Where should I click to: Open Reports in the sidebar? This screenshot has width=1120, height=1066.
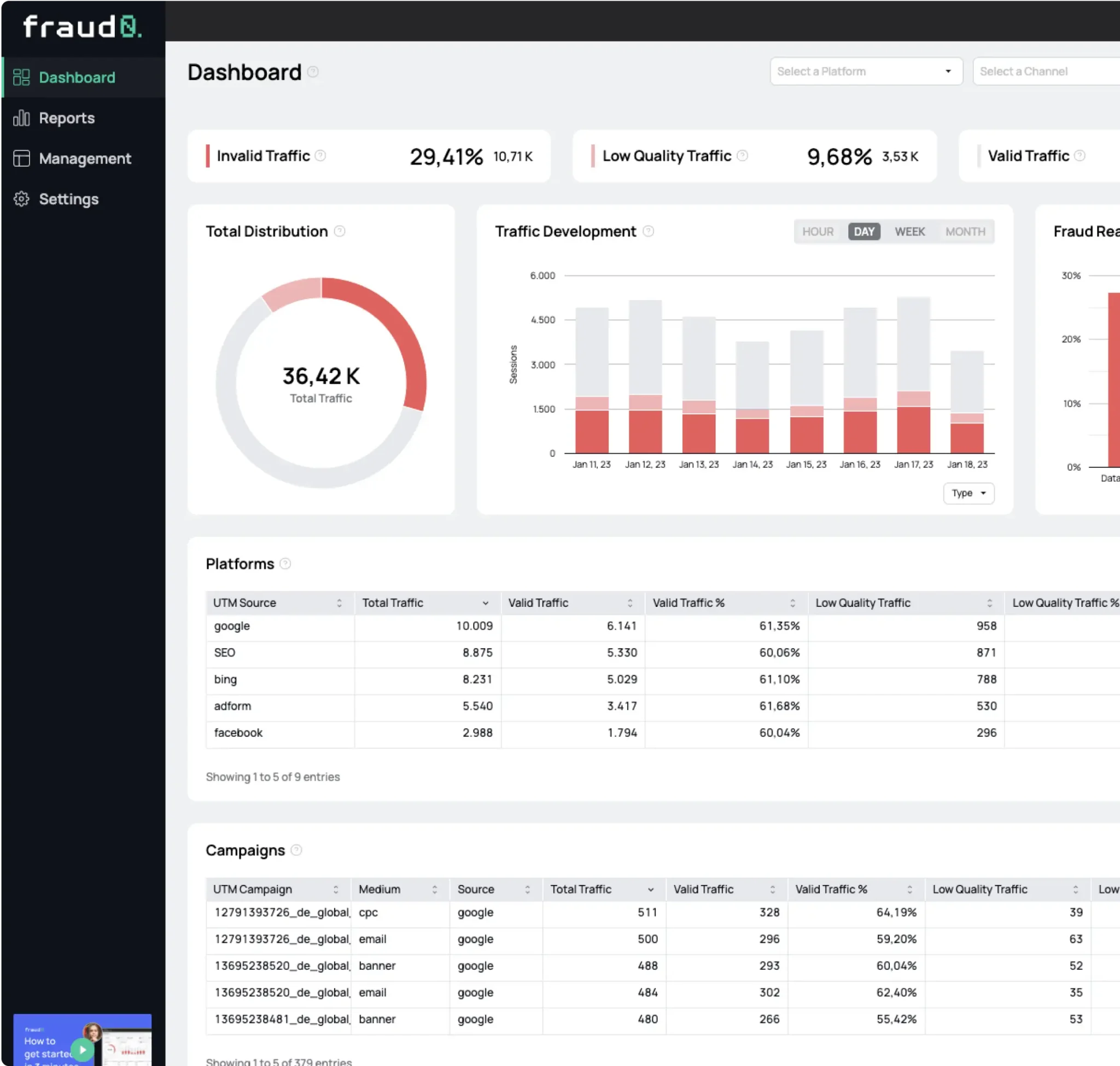67,118
